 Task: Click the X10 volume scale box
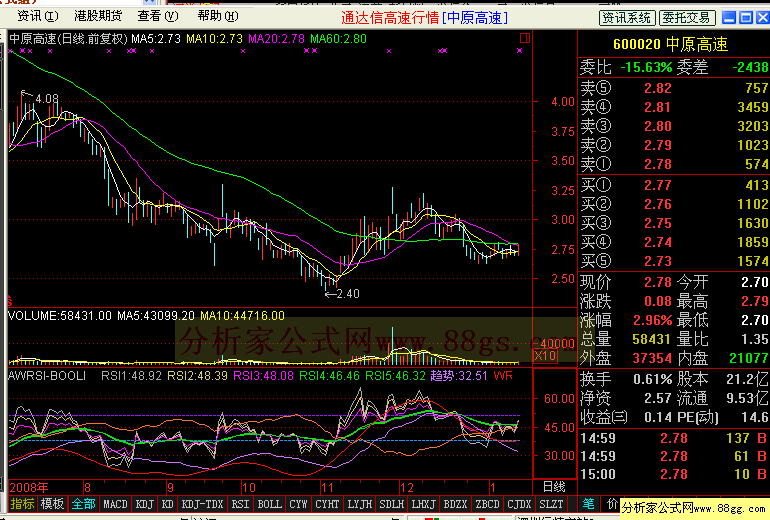pyautogui.click(x=545, y=356)
